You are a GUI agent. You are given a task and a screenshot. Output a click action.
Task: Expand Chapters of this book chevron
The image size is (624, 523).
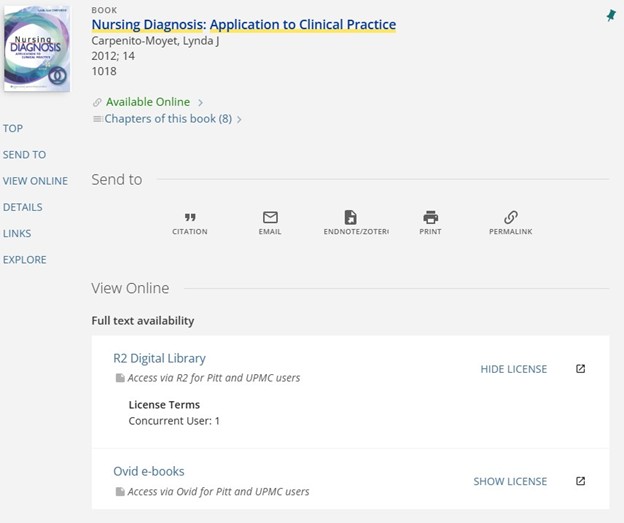239,119
